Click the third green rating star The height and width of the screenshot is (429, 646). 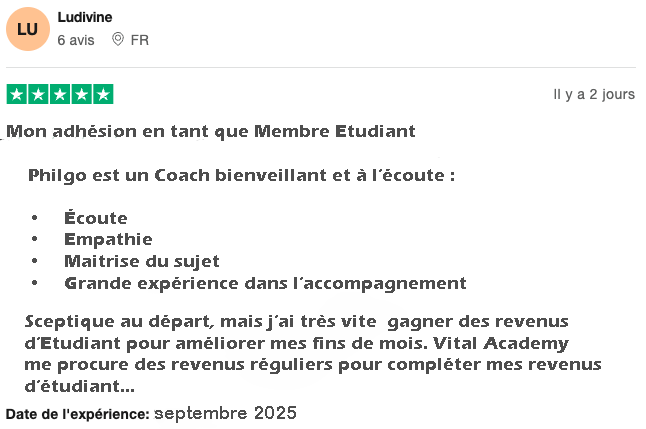(60, 95)
